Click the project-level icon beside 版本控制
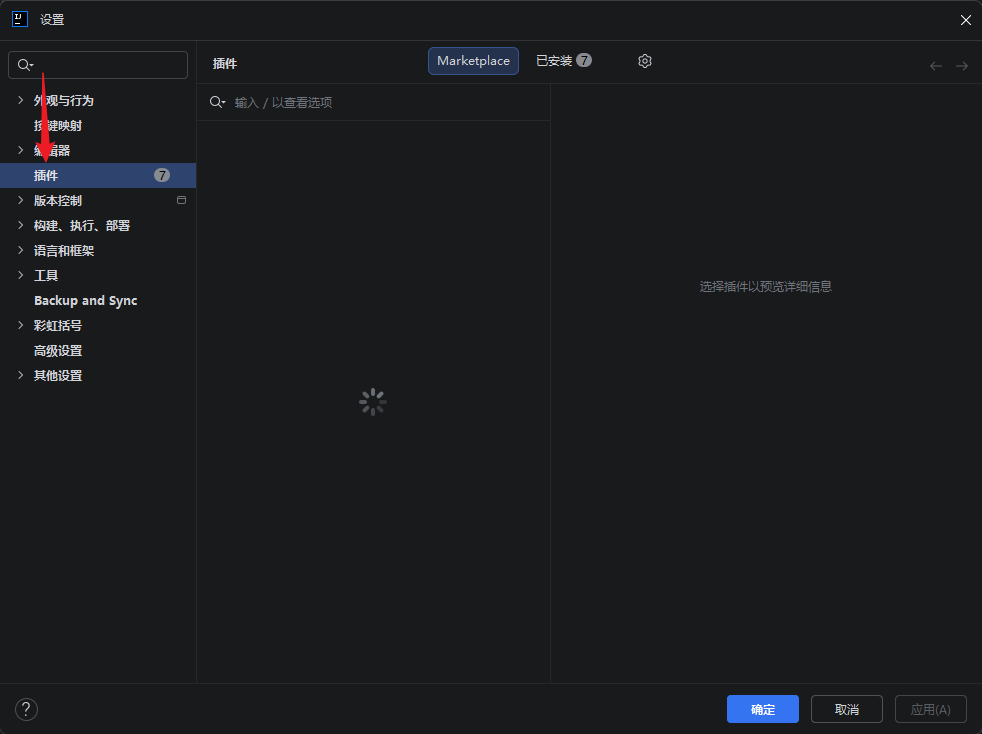Viewport: 982px width, 734px height. [x=182, y=200]
